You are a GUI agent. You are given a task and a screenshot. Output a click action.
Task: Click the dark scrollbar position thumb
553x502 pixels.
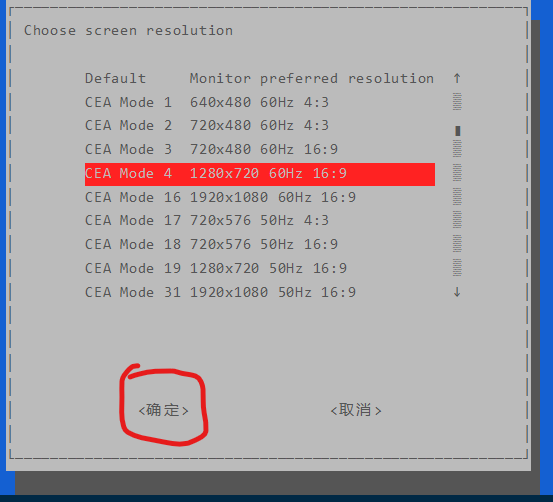point(457,131)
